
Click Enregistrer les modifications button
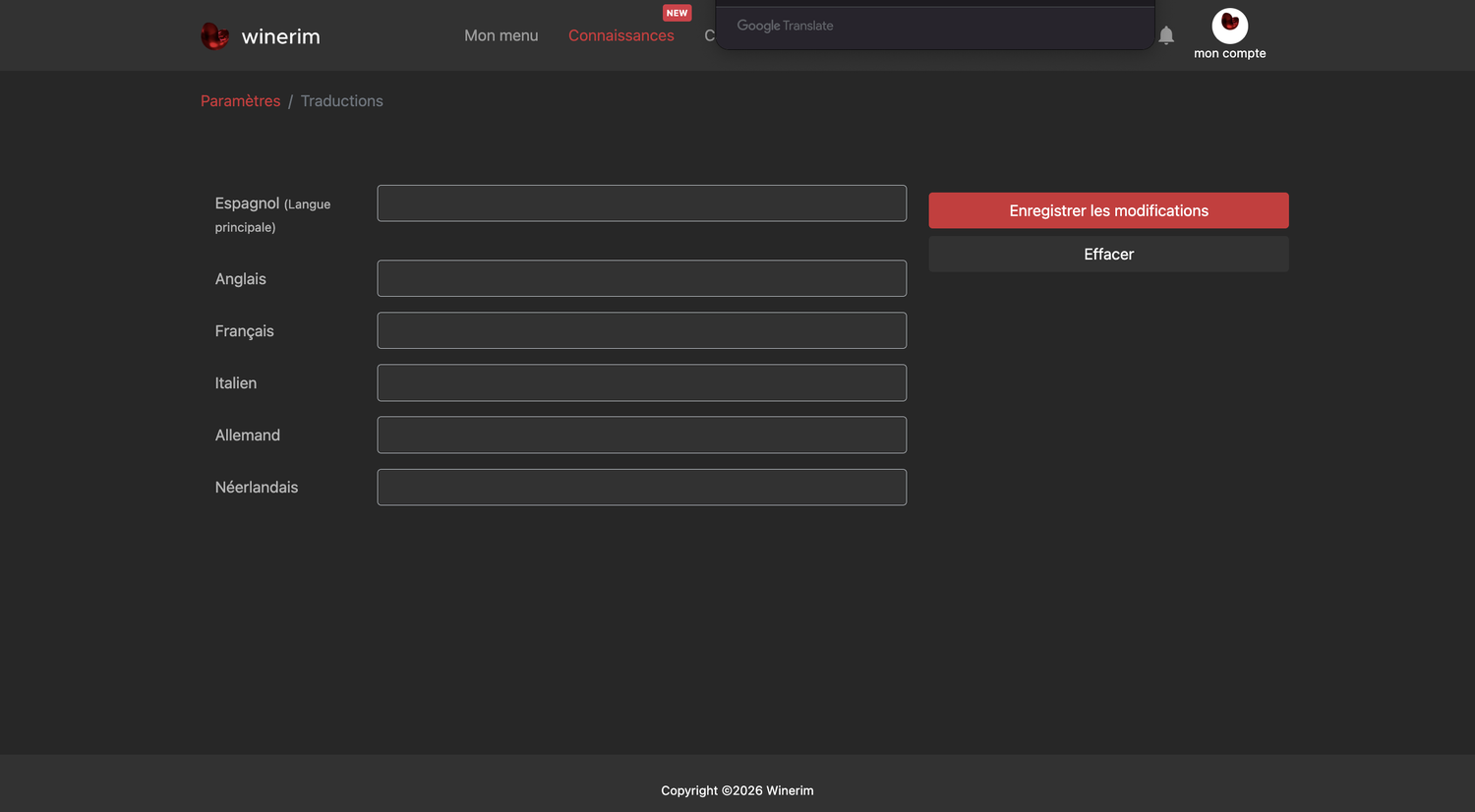[x=1108, y=210]
